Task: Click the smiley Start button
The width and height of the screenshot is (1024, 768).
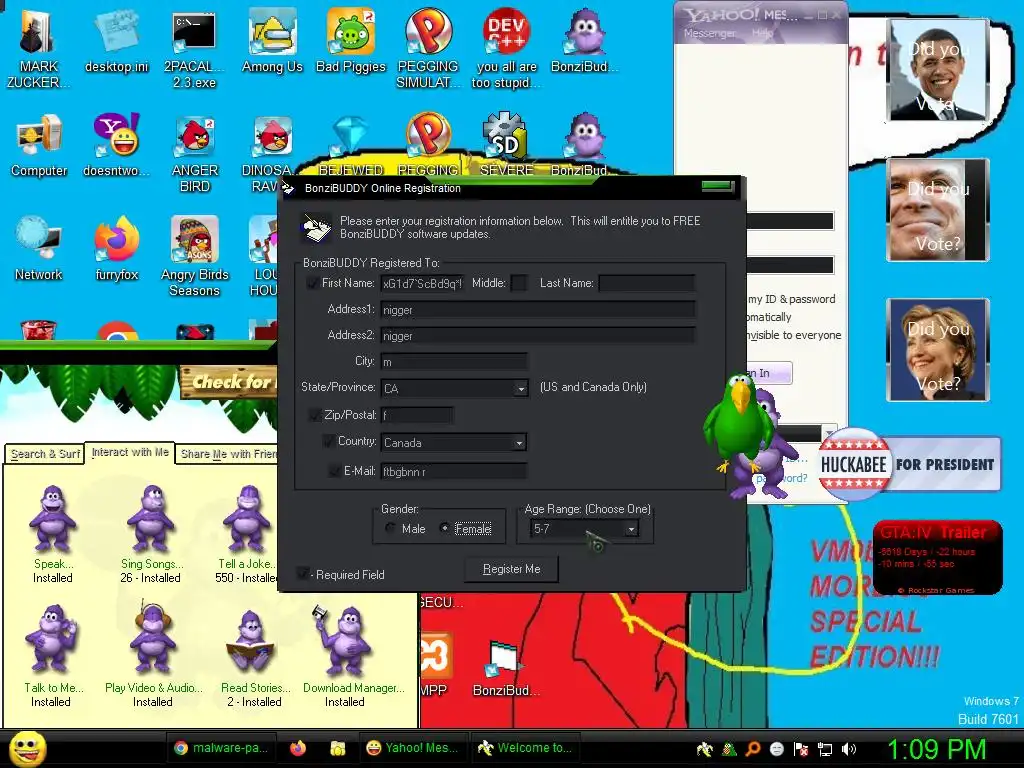Action: (27, 748)
